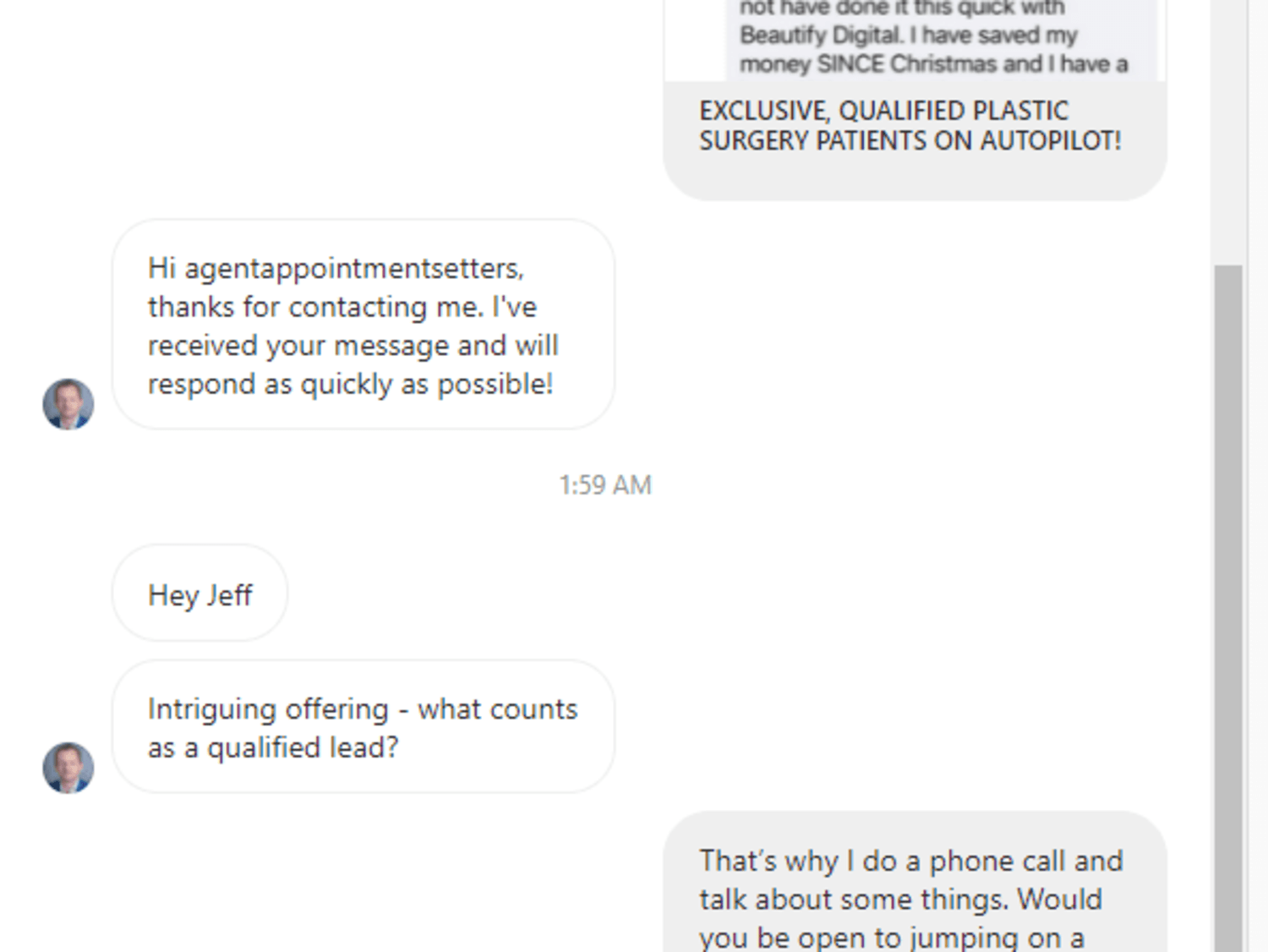Click the "Hi agentappointmentsetters" auto-reply bubble
The width and height of the screenshot is (1268, 952).
pyautogui.click(x=363, y=325)
